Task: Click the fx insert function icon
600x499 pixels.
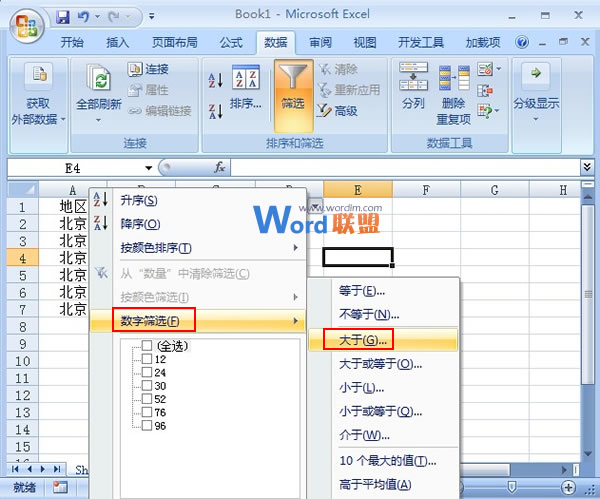Action: click(220, 167)
